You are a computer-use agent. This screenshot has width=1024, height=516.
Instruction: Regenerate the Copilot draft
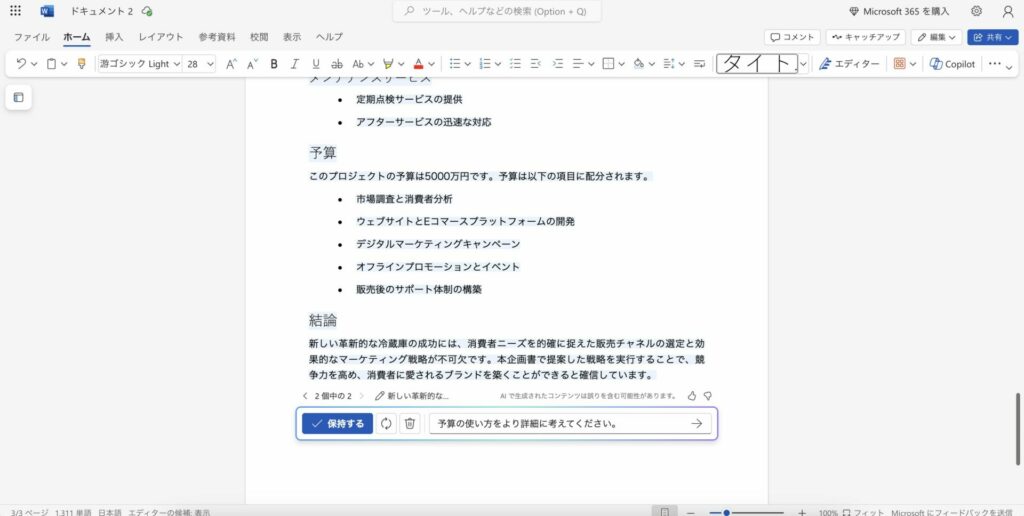(x=386, y=423)
